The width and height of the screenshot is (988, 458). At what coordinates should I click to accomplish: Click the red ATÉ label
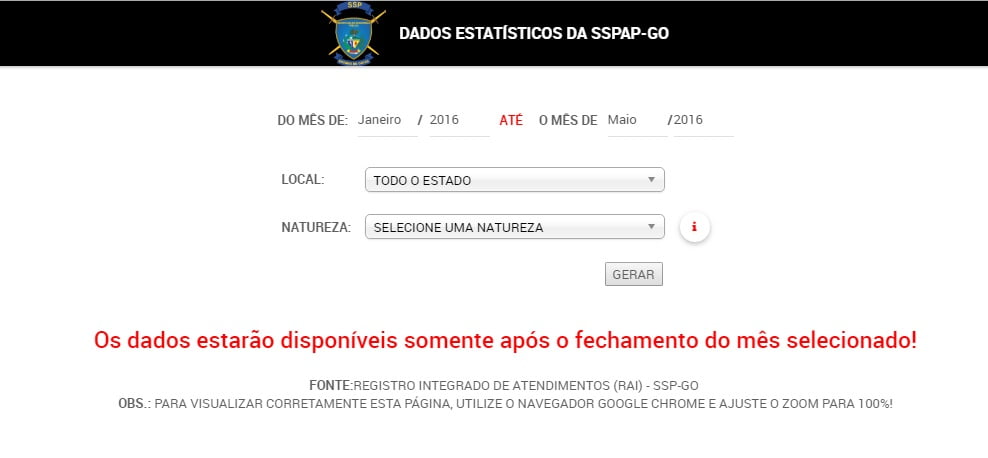tap(511, 120)
